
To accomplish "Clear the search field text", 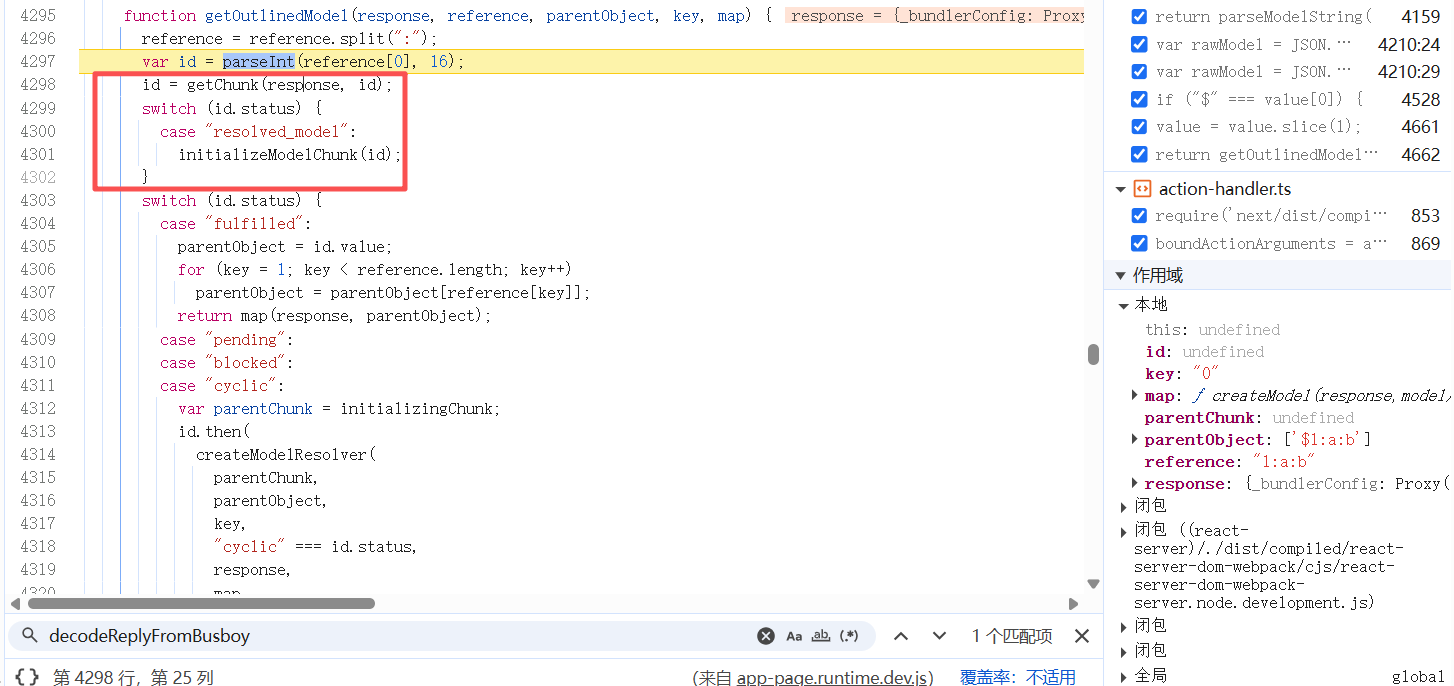I will [x=765, y=636].
